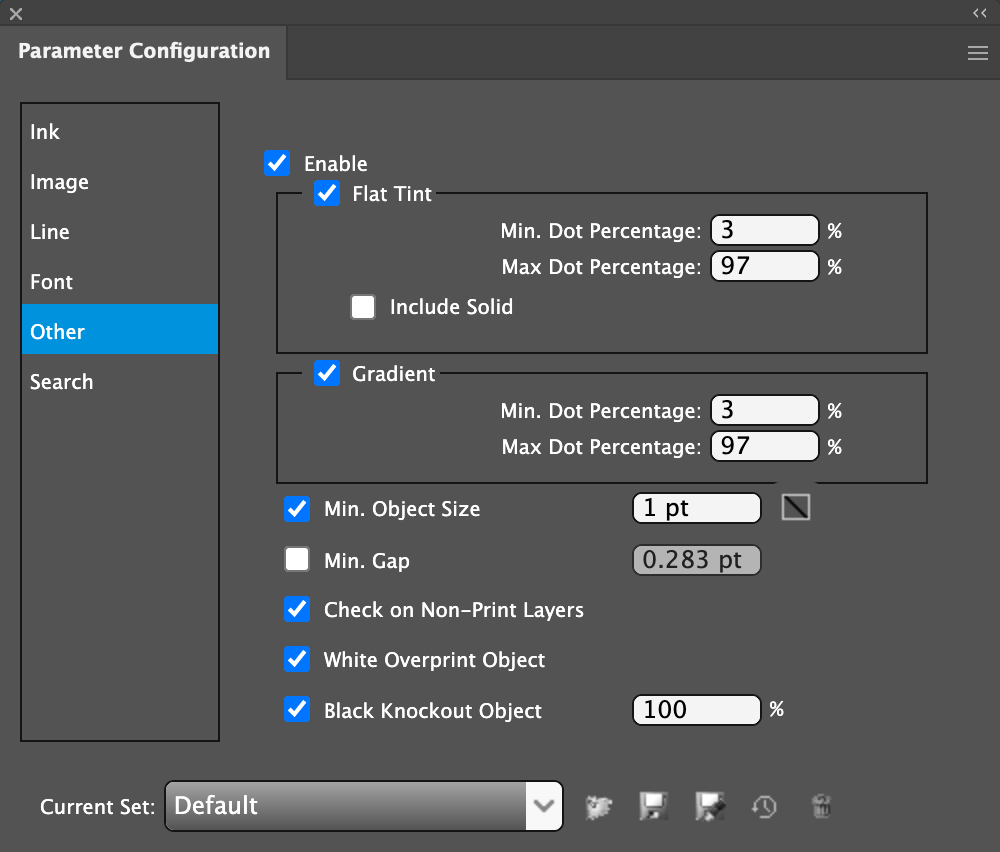Click the save parameter set floppy icon
Screen dimensions: 1000x852
coord(653,806)
